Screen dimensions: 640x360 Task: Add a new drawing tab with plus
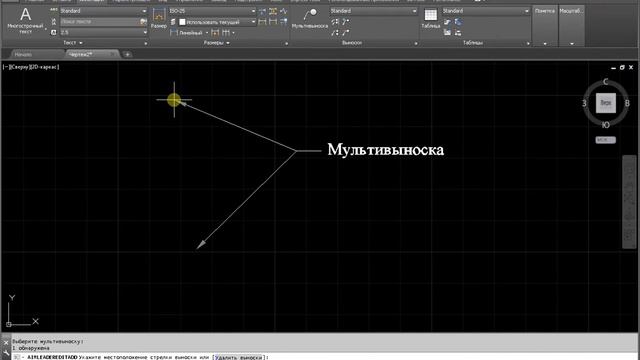(x=127, y=54)
